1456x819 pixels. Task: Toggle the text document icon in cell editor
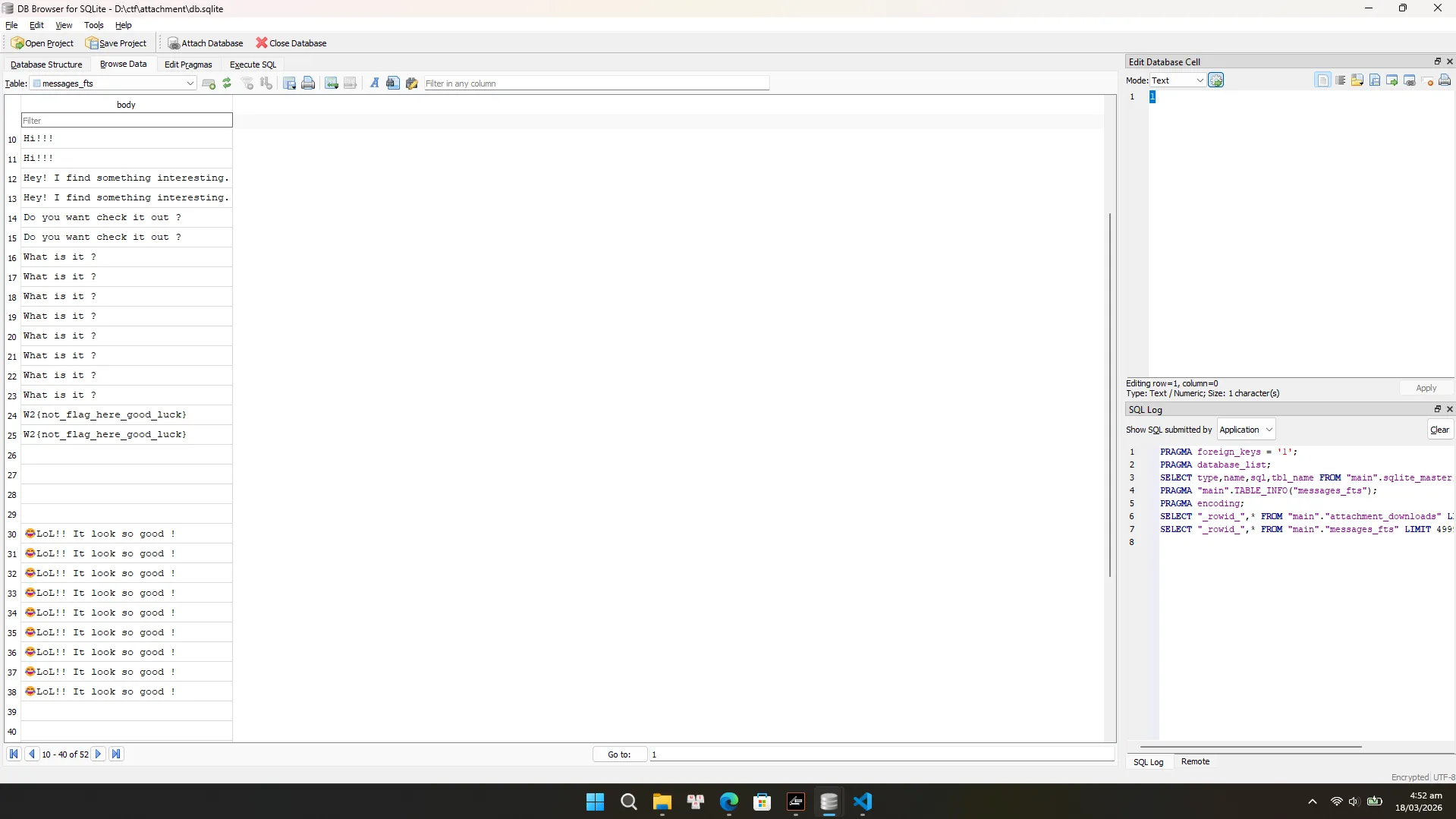tap(1322, 80)
